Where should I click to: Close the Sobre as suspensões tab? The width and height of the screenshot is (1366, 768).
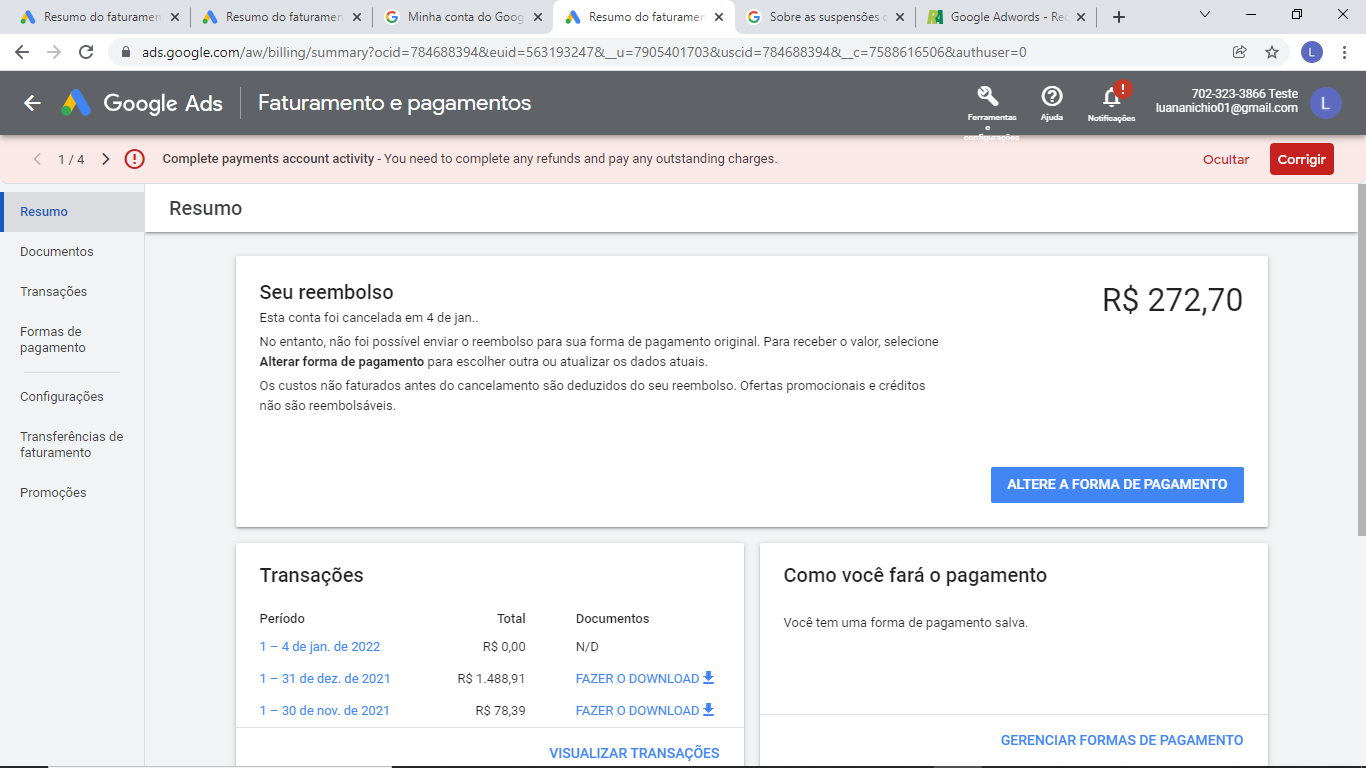coord(899,17)
